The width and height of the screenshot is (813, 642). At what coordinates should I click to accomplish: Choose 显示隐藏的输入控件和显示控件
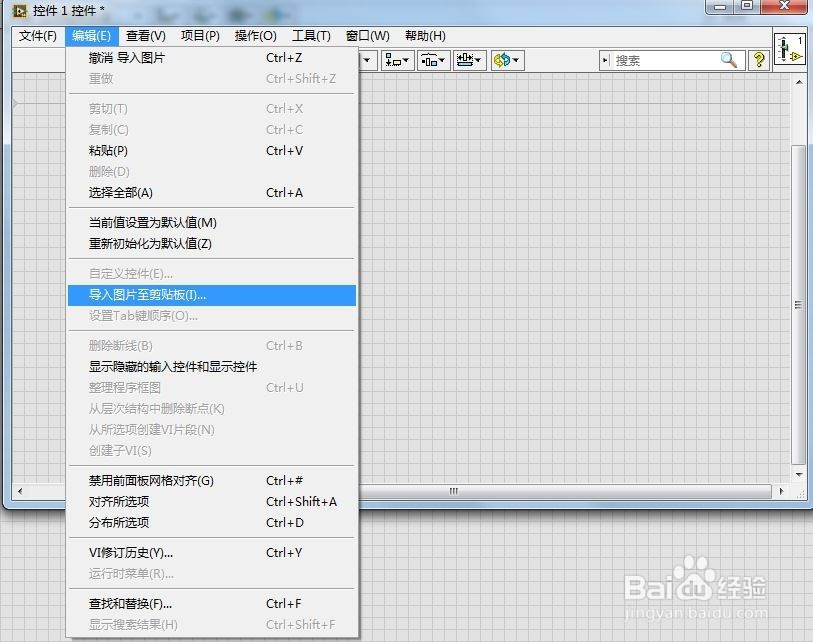click(212, 367)
